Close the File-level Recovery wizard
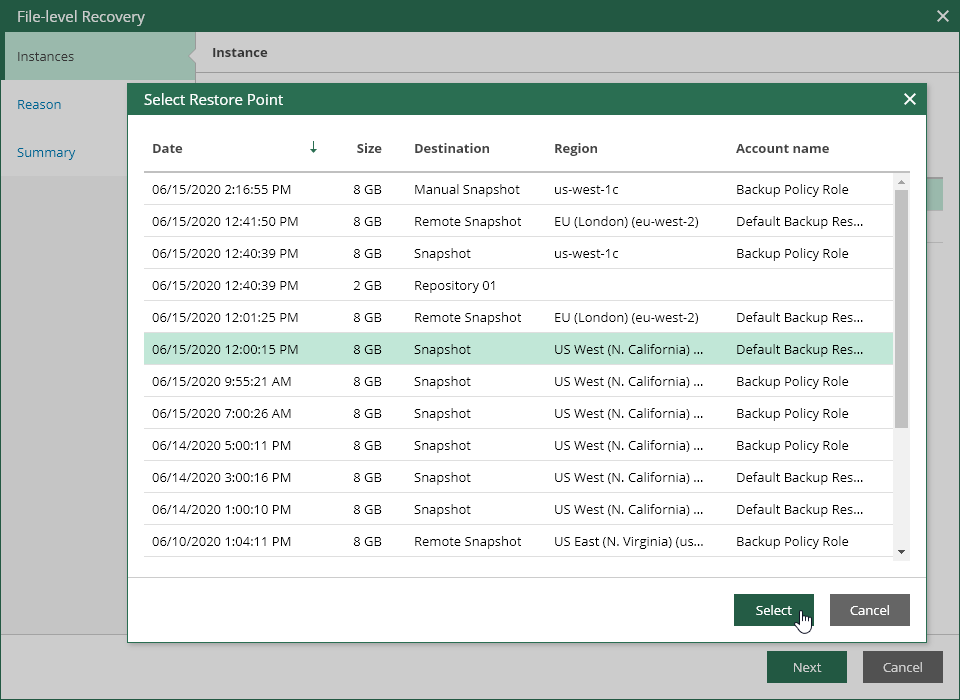This screenshot has height=700, width=960. click(943, 17)
